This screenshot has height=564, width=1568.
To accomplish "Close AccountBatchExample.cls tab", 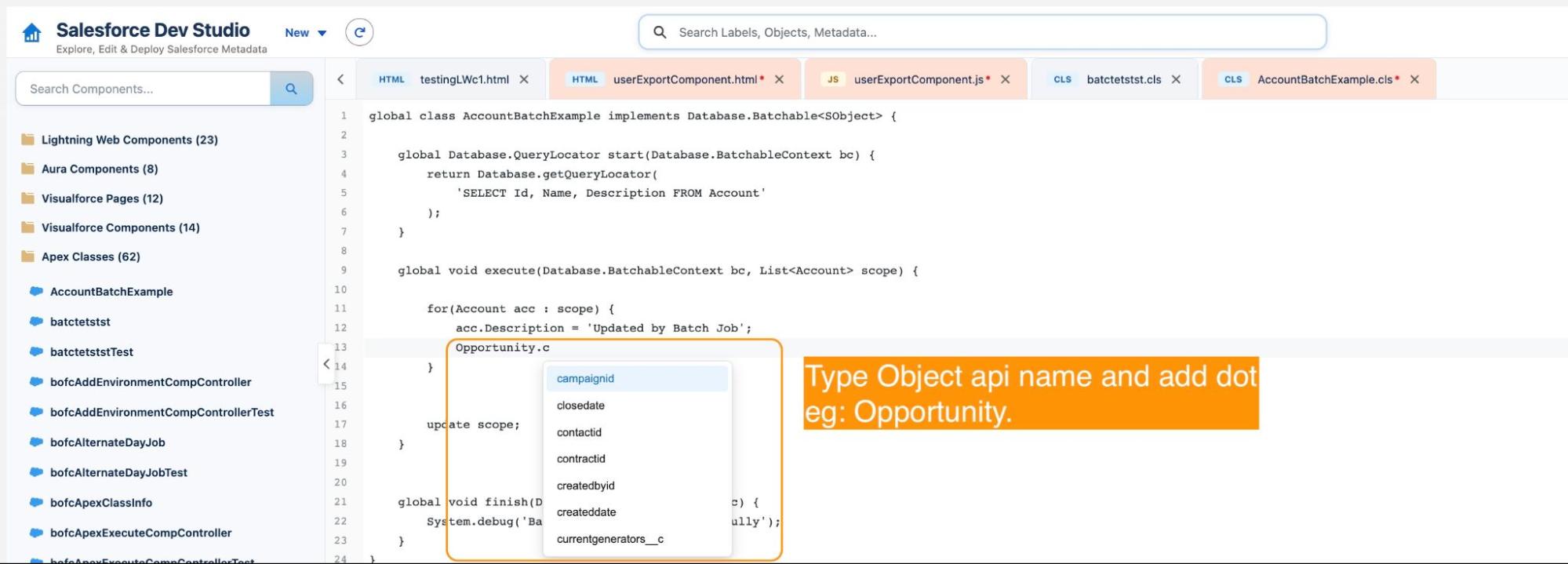I will coord(1414,79).
